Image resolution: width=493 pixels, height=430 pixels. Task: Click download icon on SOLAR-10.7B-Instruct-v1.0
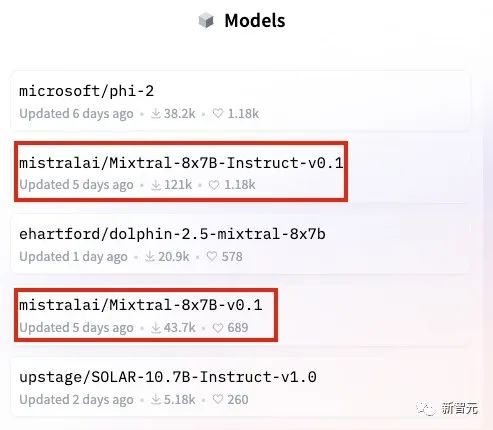pyautogui.click(x=156, y=399)
